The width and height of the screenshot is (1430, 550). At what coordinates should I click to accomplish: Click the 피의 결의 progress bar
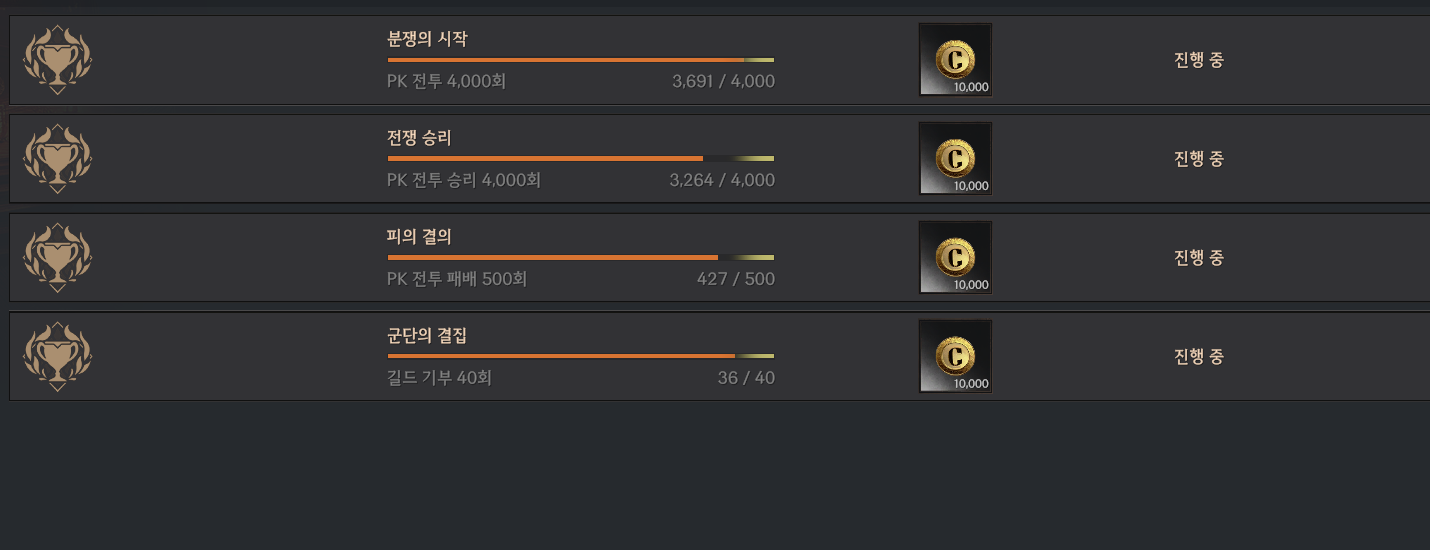pyautogui.click(x=580, y=258)
